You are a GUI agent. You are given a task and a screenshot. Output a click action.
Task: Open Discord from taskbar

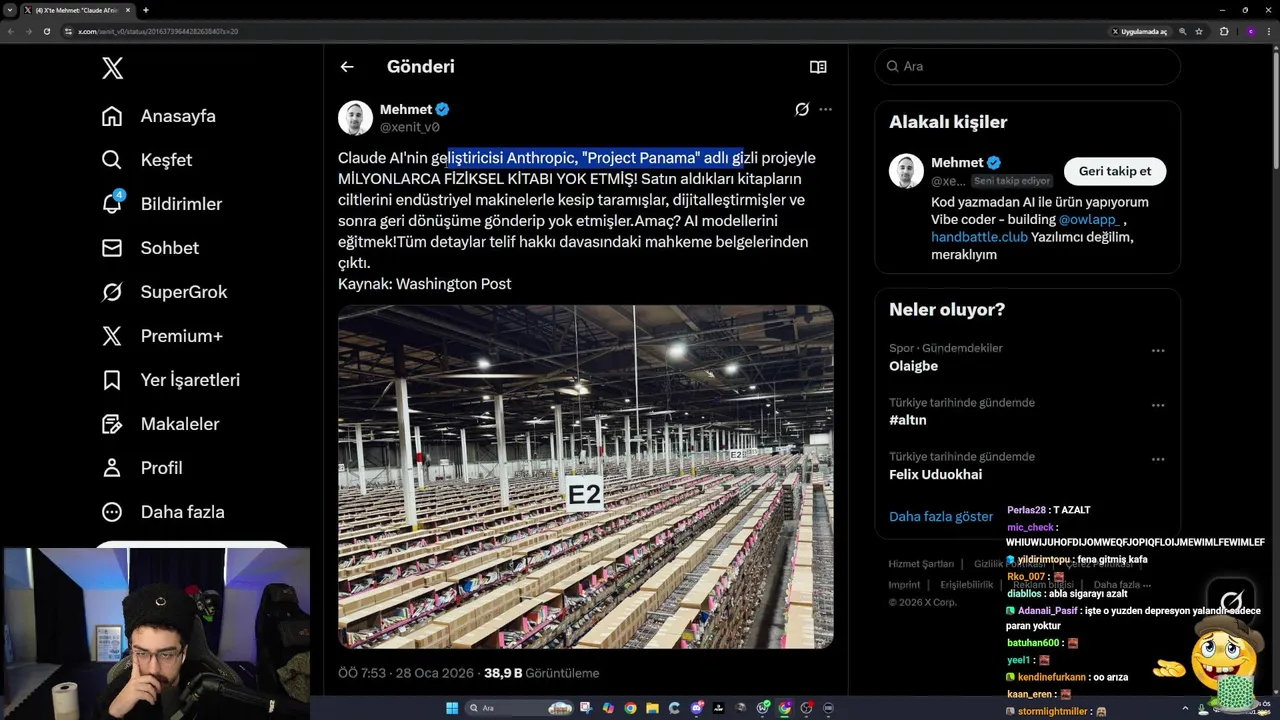click(x=697, y=708)
